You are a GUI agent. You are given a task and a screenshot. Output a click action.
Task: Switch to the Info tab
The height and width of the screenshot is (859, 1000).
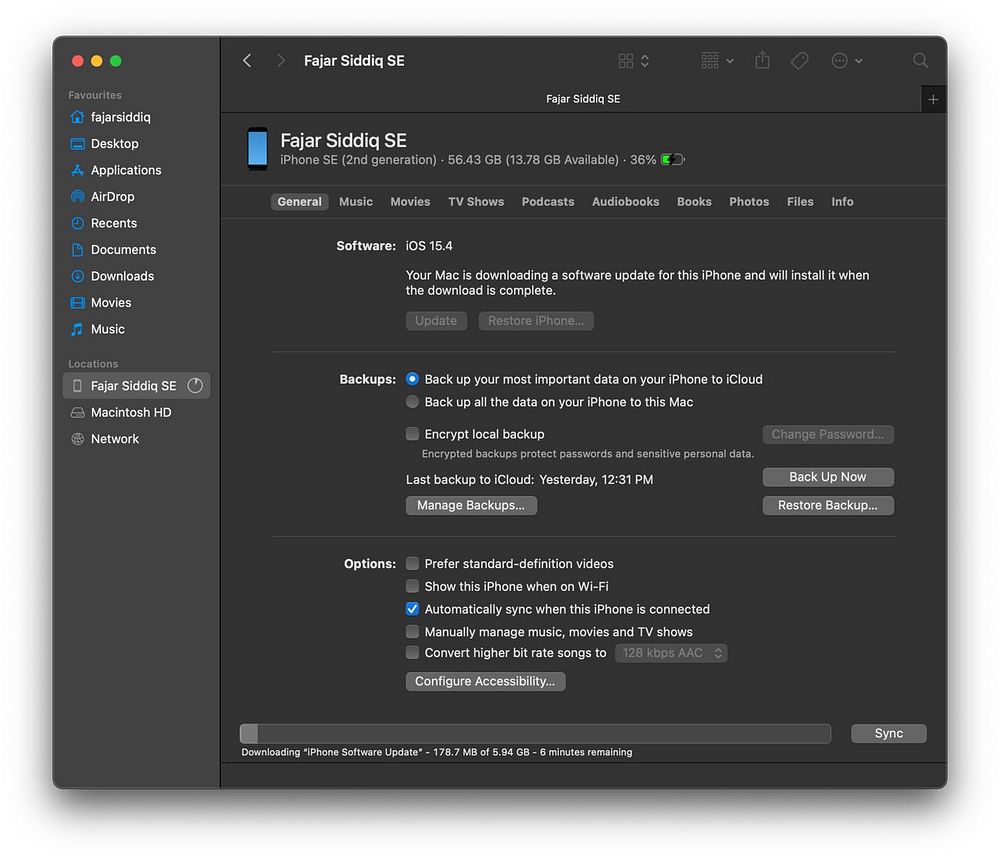pyautogui.click(x=842, y=202)
